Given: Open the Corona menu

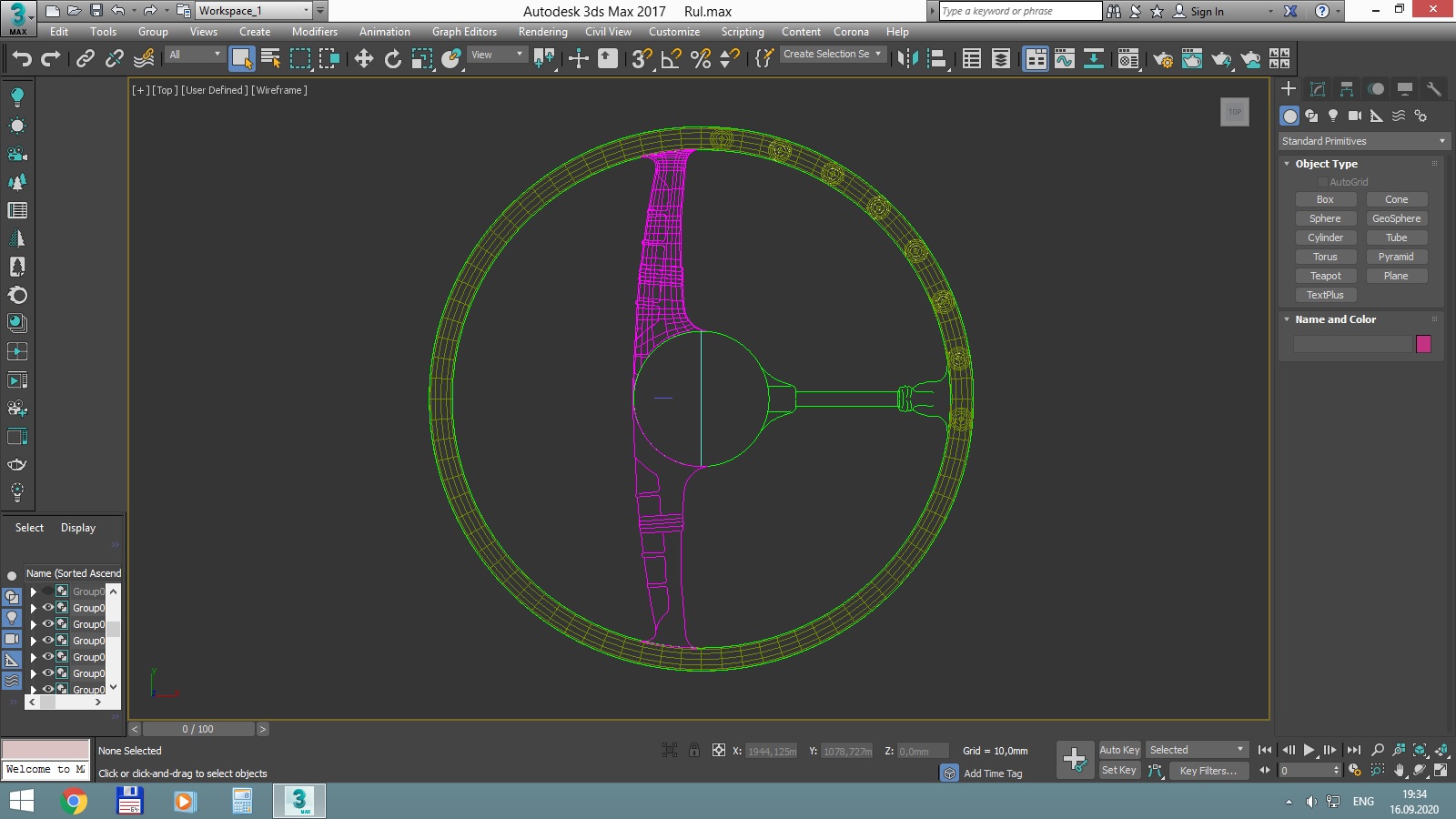Looking at the screenshot, I should coord(851,32).
